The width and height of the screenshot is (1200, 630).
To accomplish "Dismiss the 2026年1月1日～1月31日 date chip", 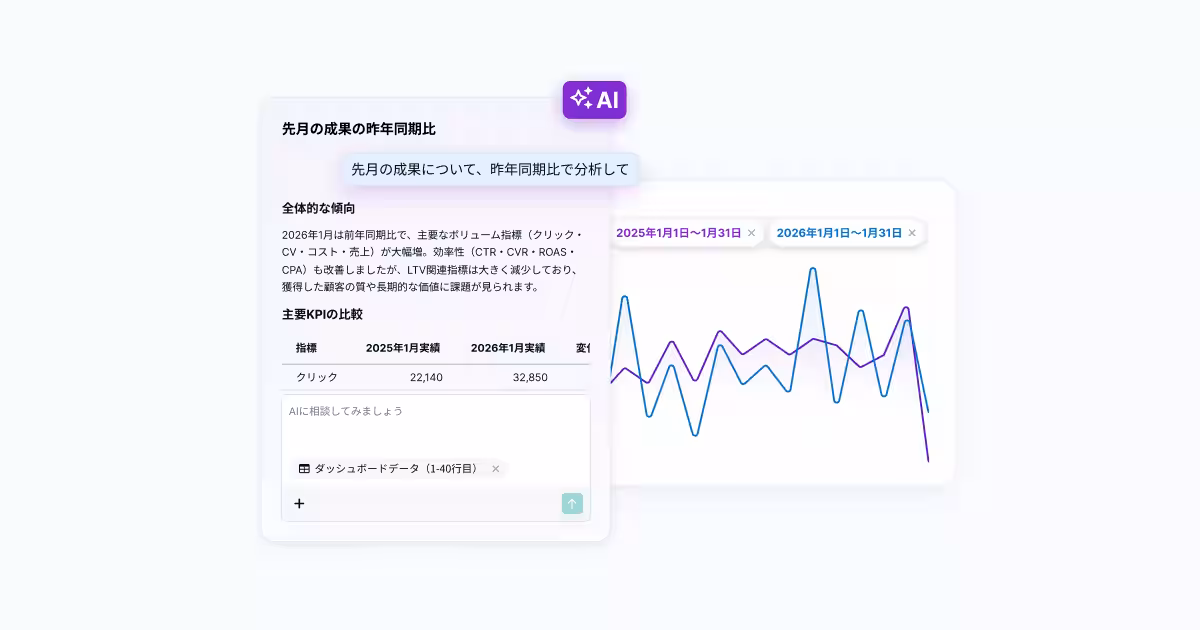I will tap(911, 232).
